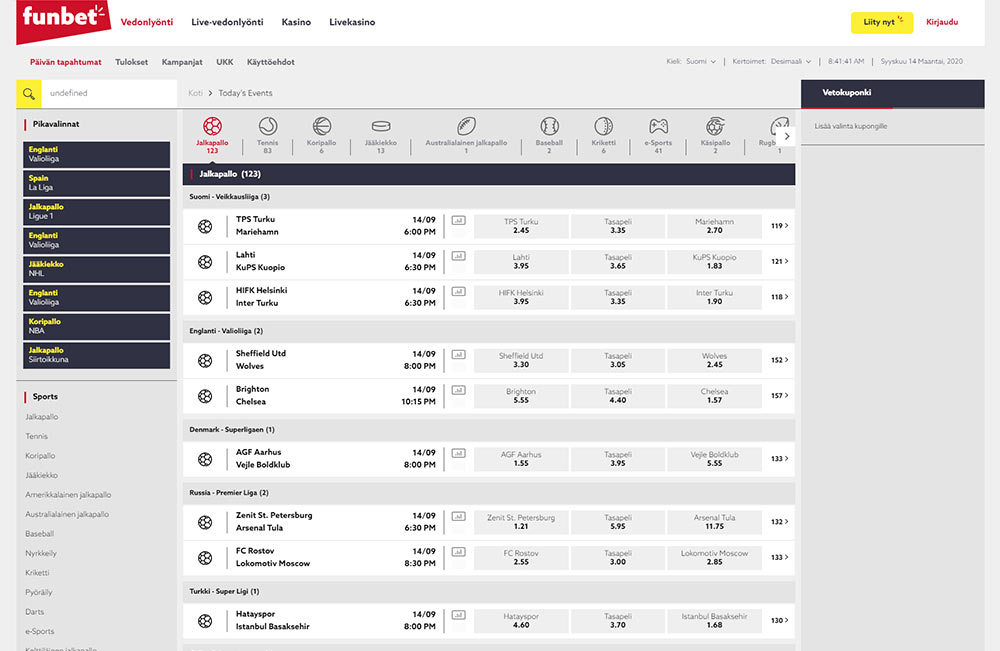Expand 121 more markets for Lahti
The width and height of the screenshot is (1000, 651).
[779, 261]
